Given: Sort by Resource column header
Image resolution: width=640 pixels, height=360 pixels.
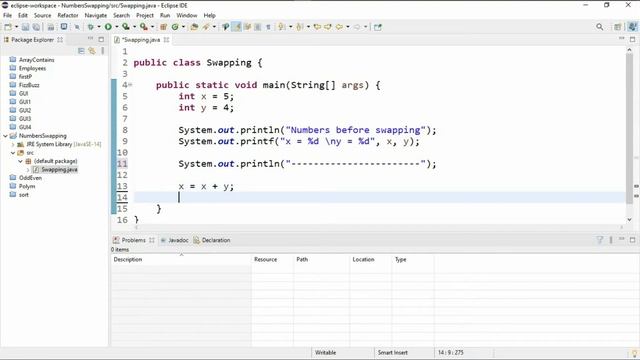Looking at the screenshot, I should [x=273, y=260].
